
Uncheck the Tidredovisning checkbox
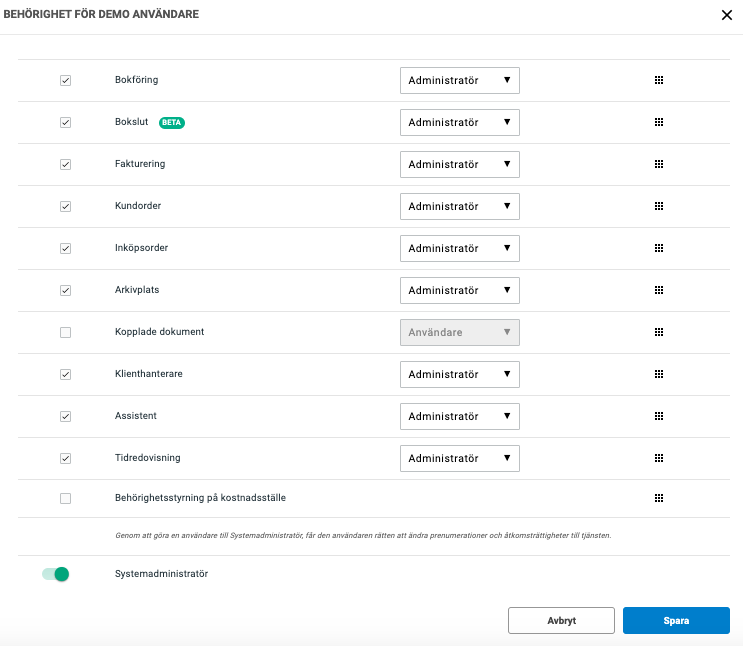[x=65, y=458]
